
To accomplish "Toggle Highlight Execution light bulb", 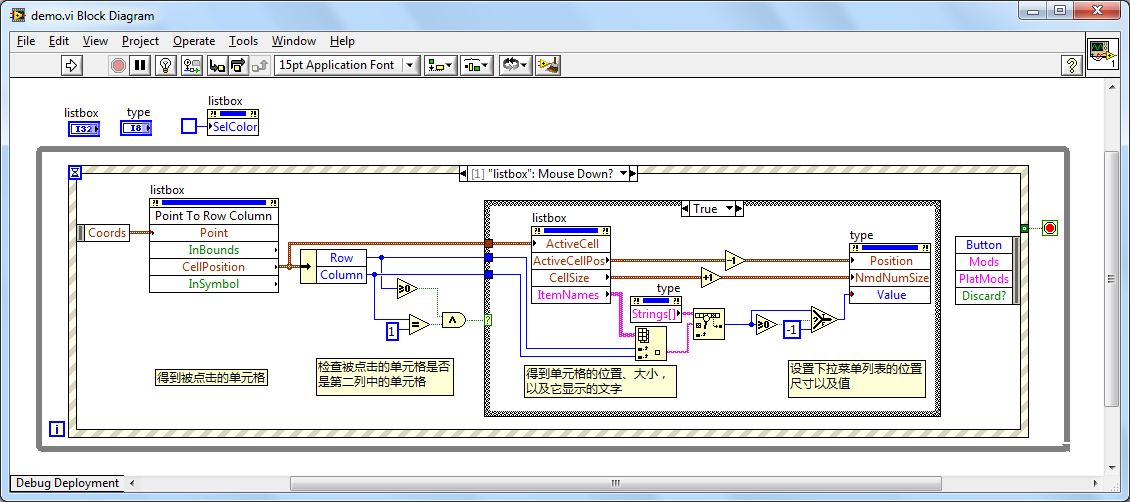I will (165, 65).
